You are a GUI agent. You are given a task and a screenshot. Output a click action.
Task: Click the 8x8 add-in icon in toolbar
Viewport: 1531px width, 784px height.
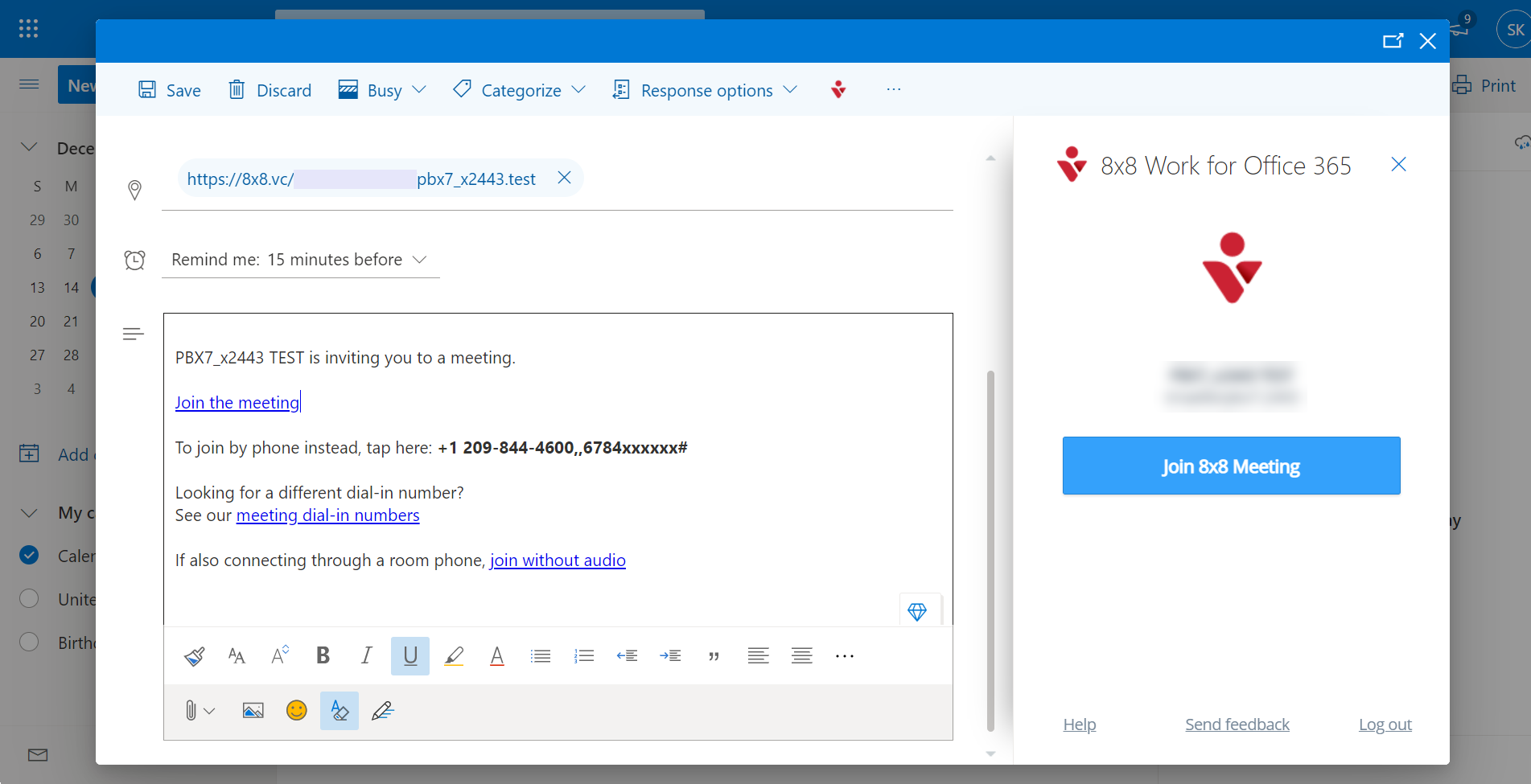838,89
